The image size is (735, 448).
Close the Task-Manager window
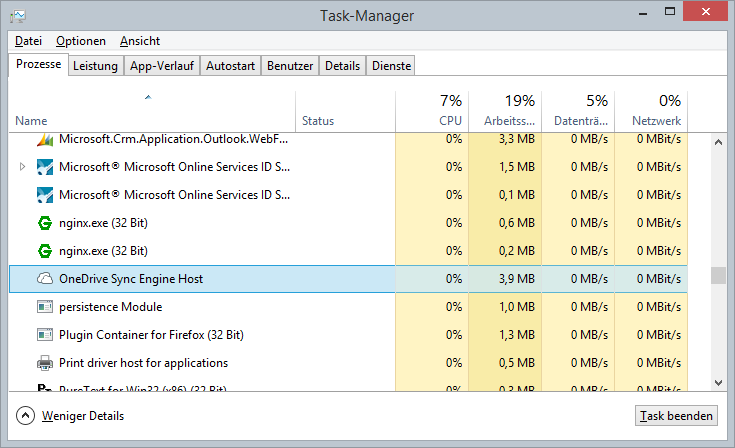click(705, 12)
